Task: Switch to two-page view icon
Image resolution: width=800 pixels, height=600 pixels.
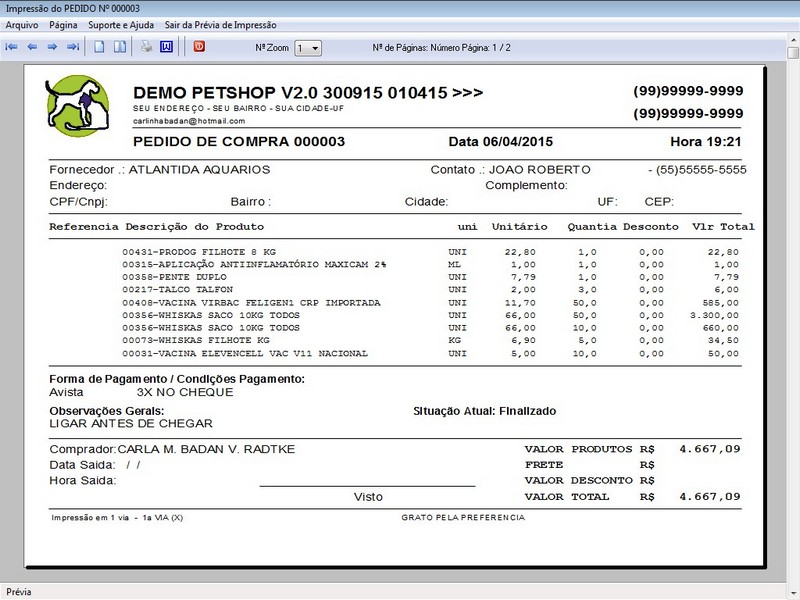Action: tap(119, 47)
